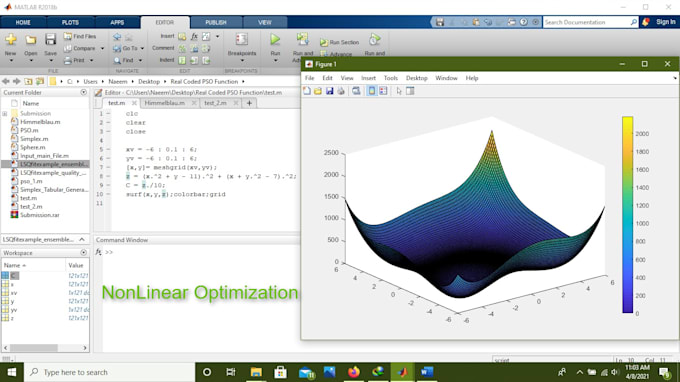Viewport: 680px width, 382px height.
Task: Open Tools menu in Figure 1
Action: (x=390, y=78)
